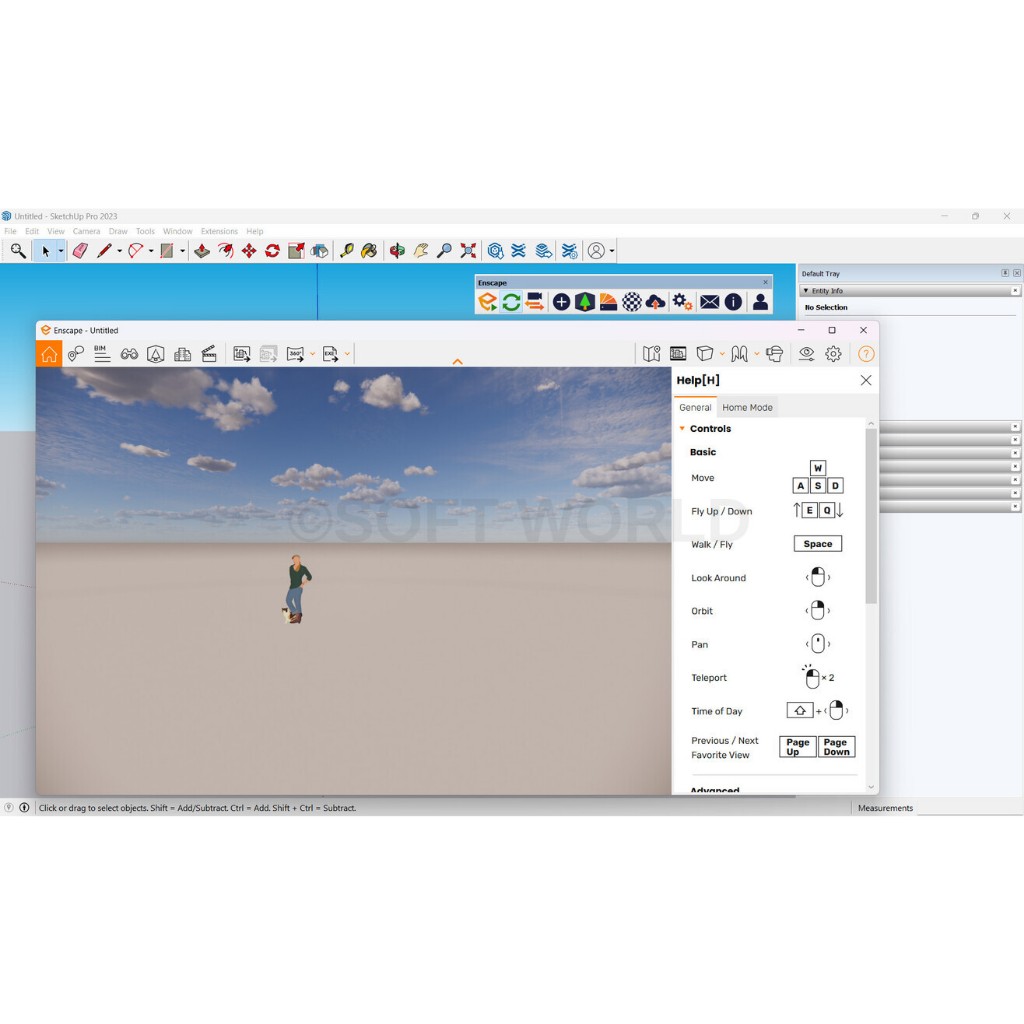
Task: Click the Measurements input box
Action: pyautogui.click(x=970, y=808)
